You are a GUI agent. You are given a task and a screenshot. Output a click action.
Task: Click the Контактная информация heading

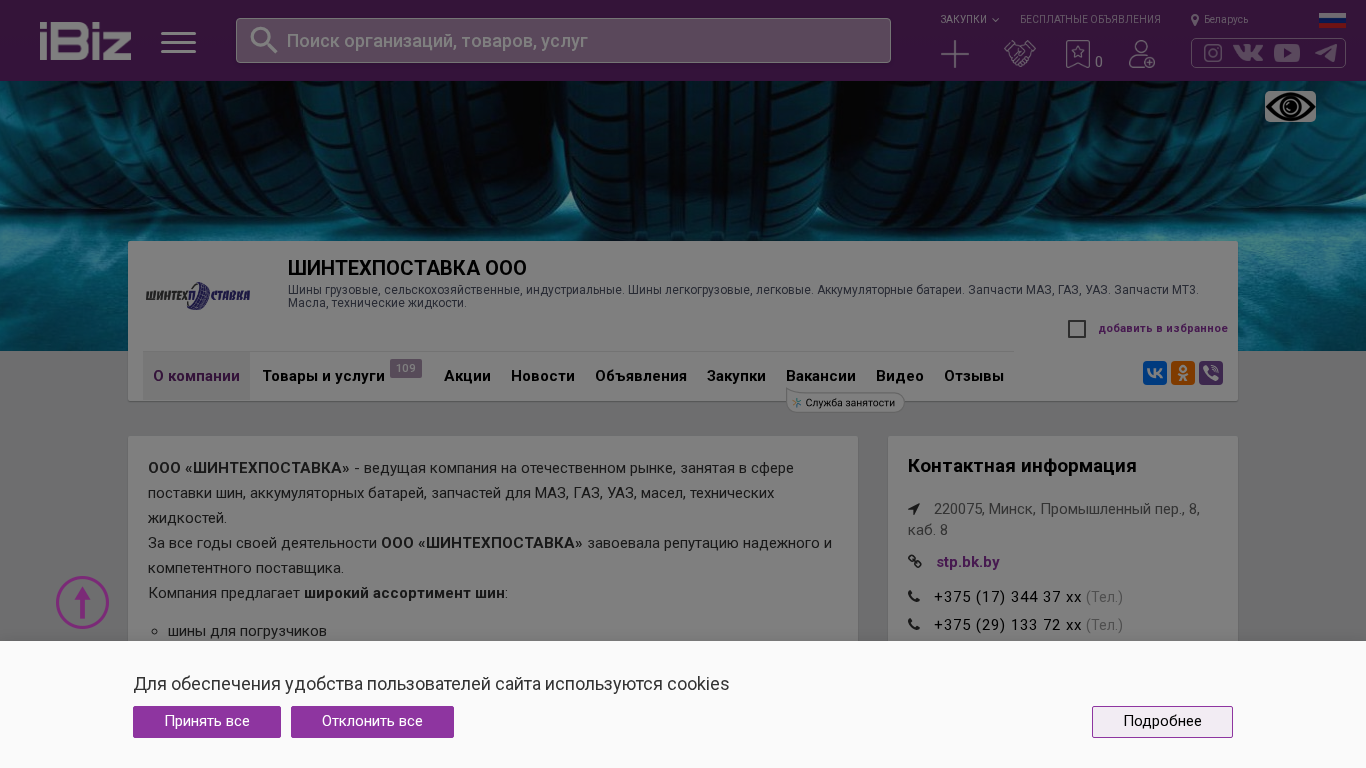pyautogui.click(x=1022, y=466)
